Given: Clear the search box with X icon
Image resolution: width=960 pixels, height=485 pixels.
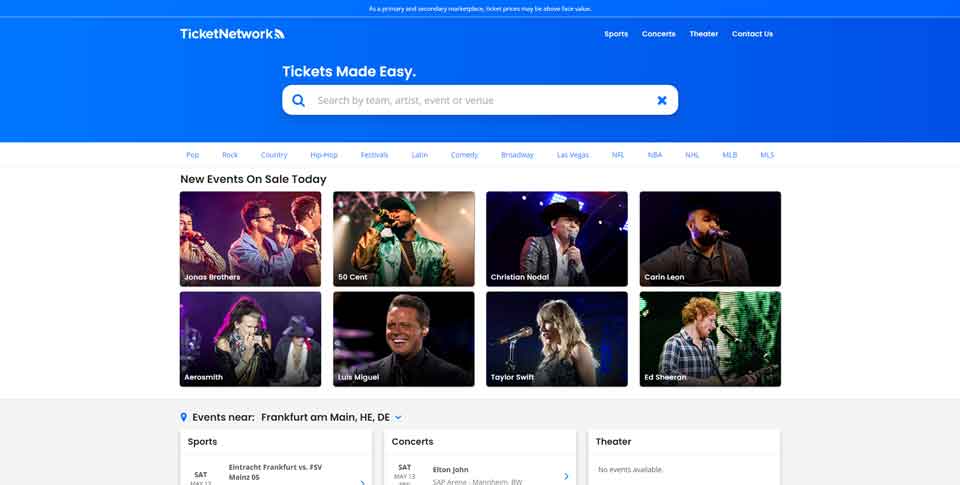Looking at the screenshot, I should point(662,100).
